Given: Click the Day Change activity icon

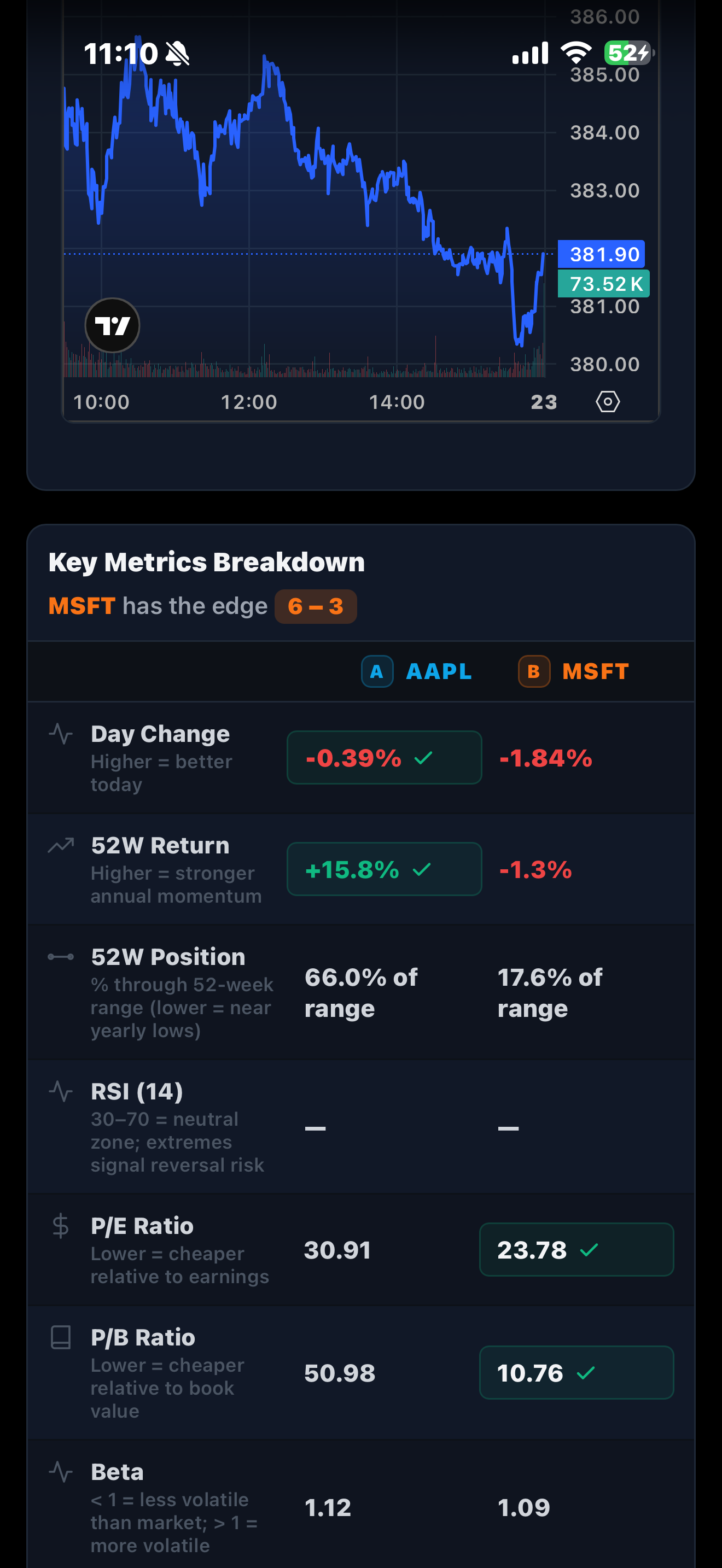Looking at the screenshot, I should (60, 735).
